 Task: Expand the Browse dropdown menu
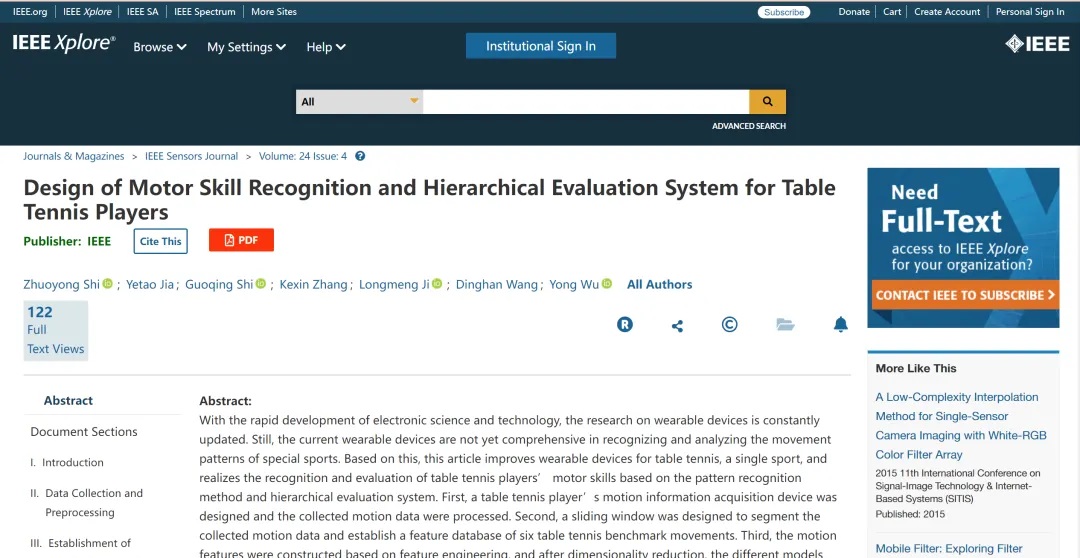(x=160, y=47)
